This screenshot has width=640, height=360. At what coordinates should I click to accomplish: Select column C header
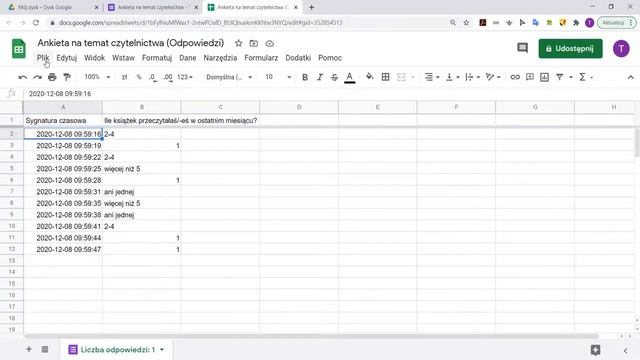click(x=220, y=107)
